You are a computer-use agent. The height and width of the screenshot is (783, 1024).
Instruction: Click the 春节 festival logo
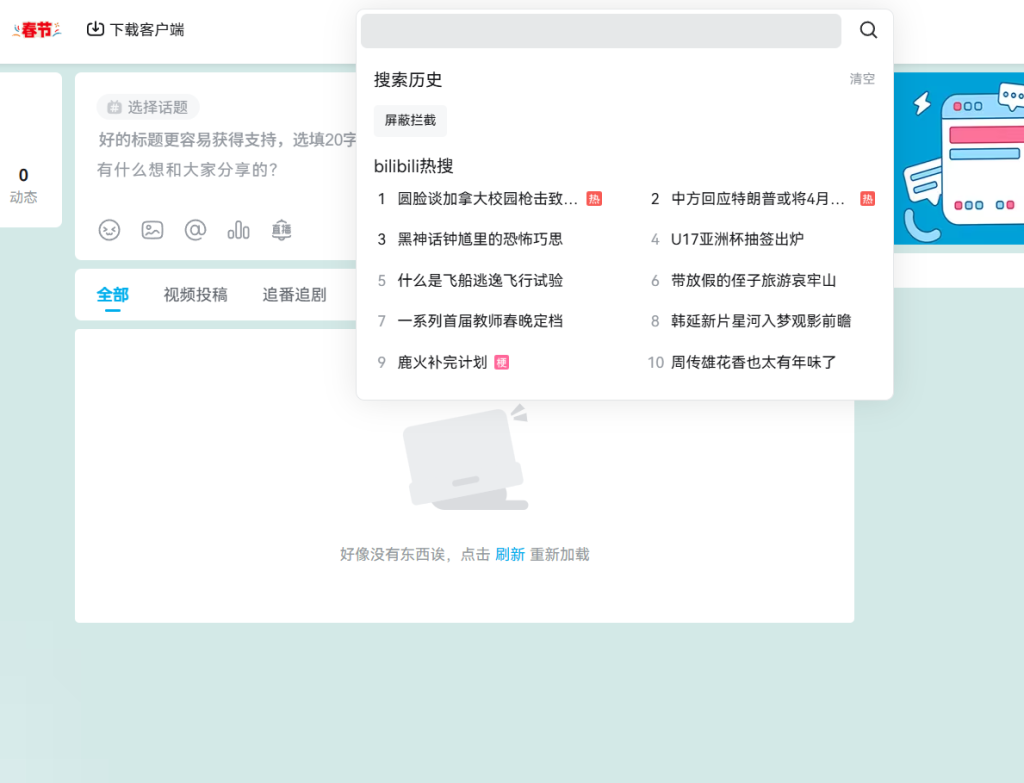(x=37, y=30)
